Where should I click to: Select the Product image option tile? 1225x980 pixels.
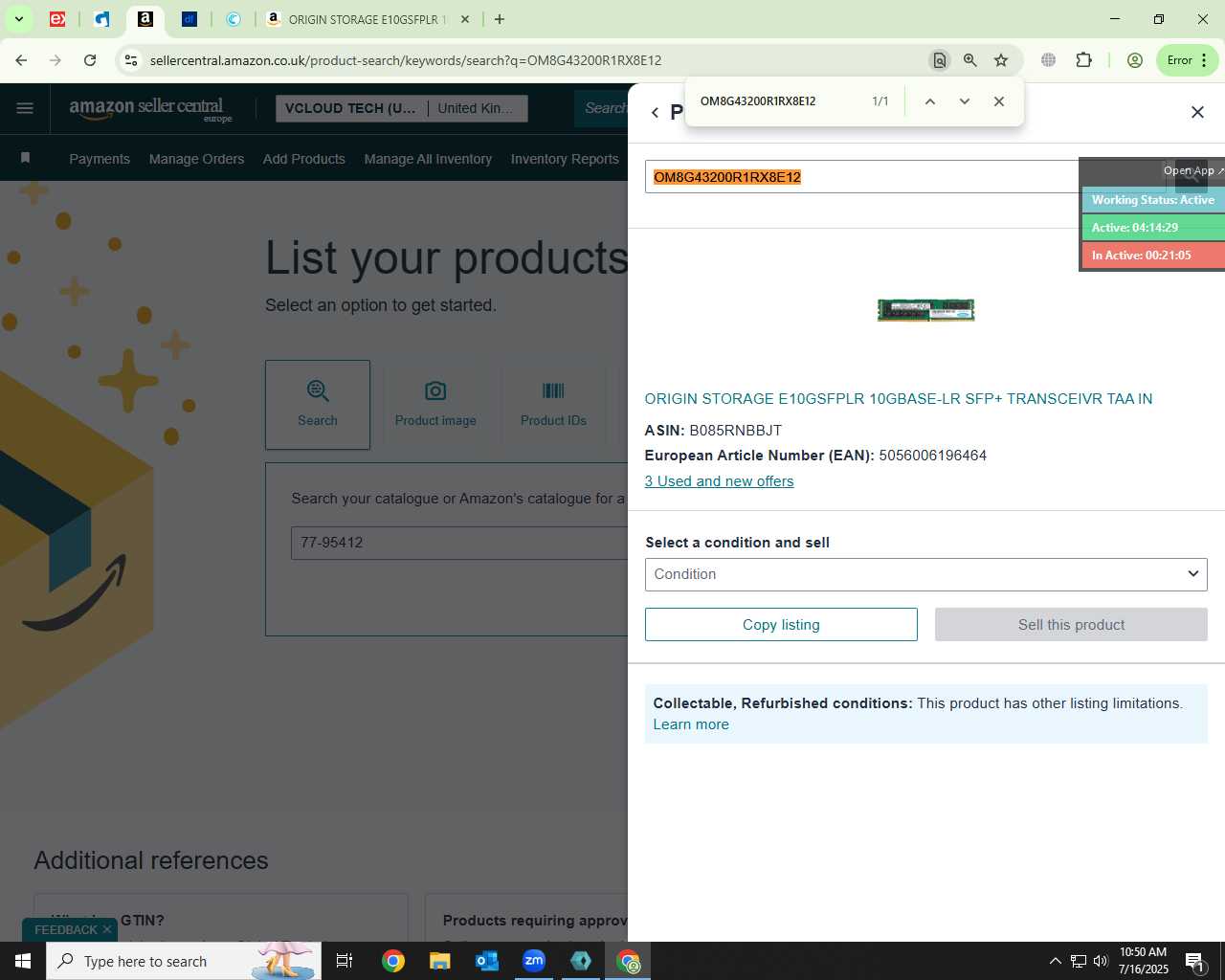pyautogui.click(x=435, y=405)
